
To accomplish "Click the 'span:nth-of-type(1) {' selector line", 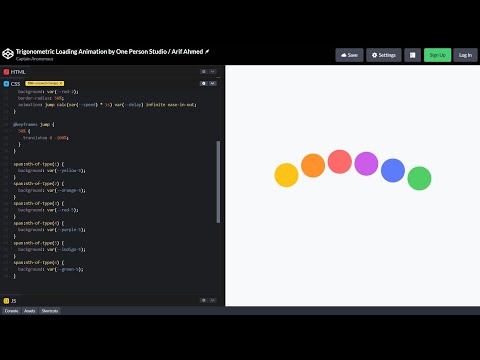I will [39, 164].
